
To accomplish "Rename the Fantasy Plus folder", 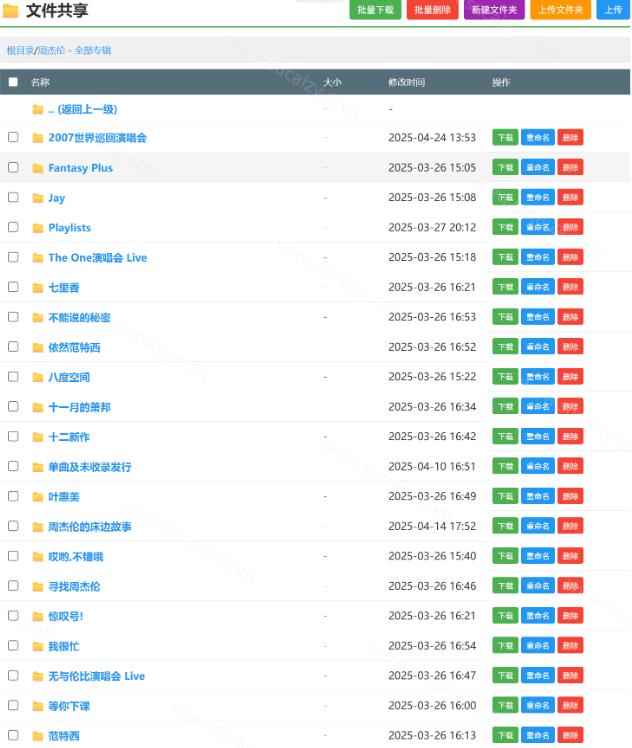I will coord(538,167).
